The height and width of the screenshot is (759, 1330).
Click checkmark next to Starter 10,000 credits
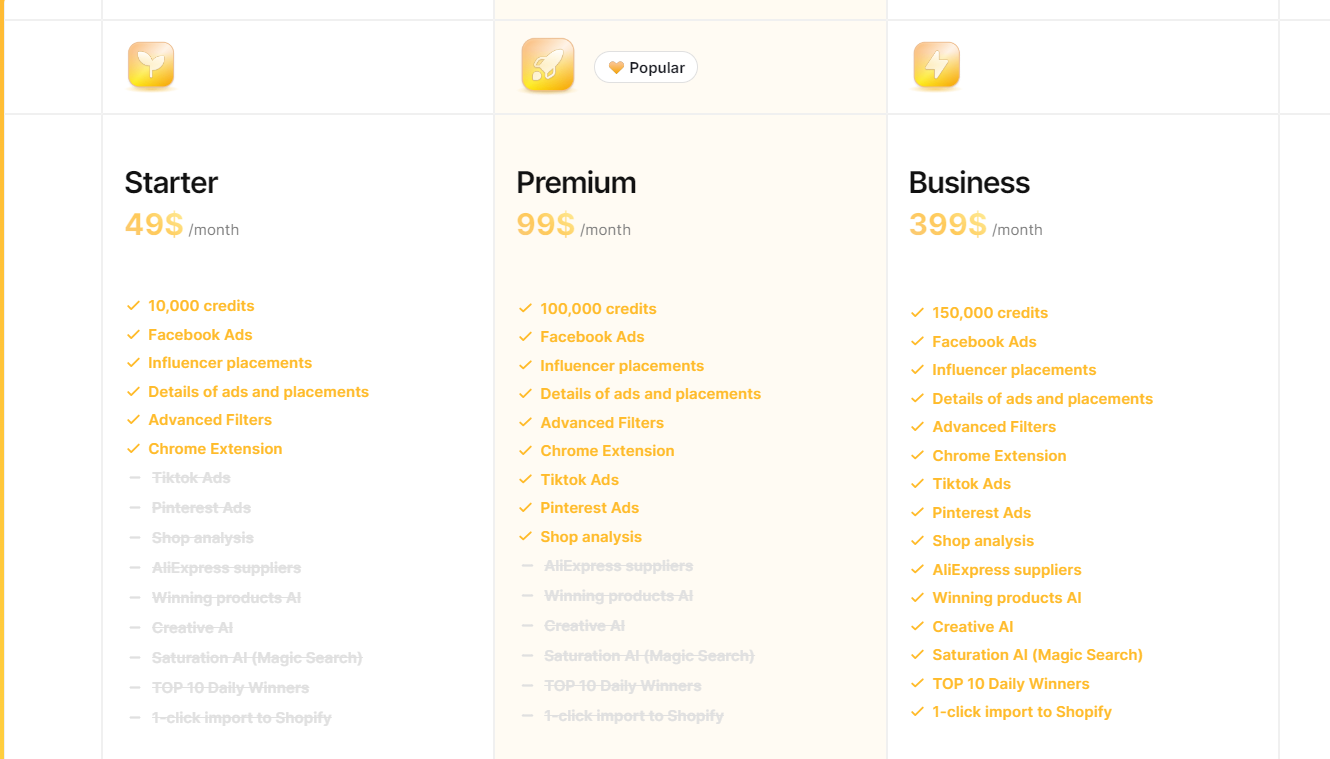point(133,306)
